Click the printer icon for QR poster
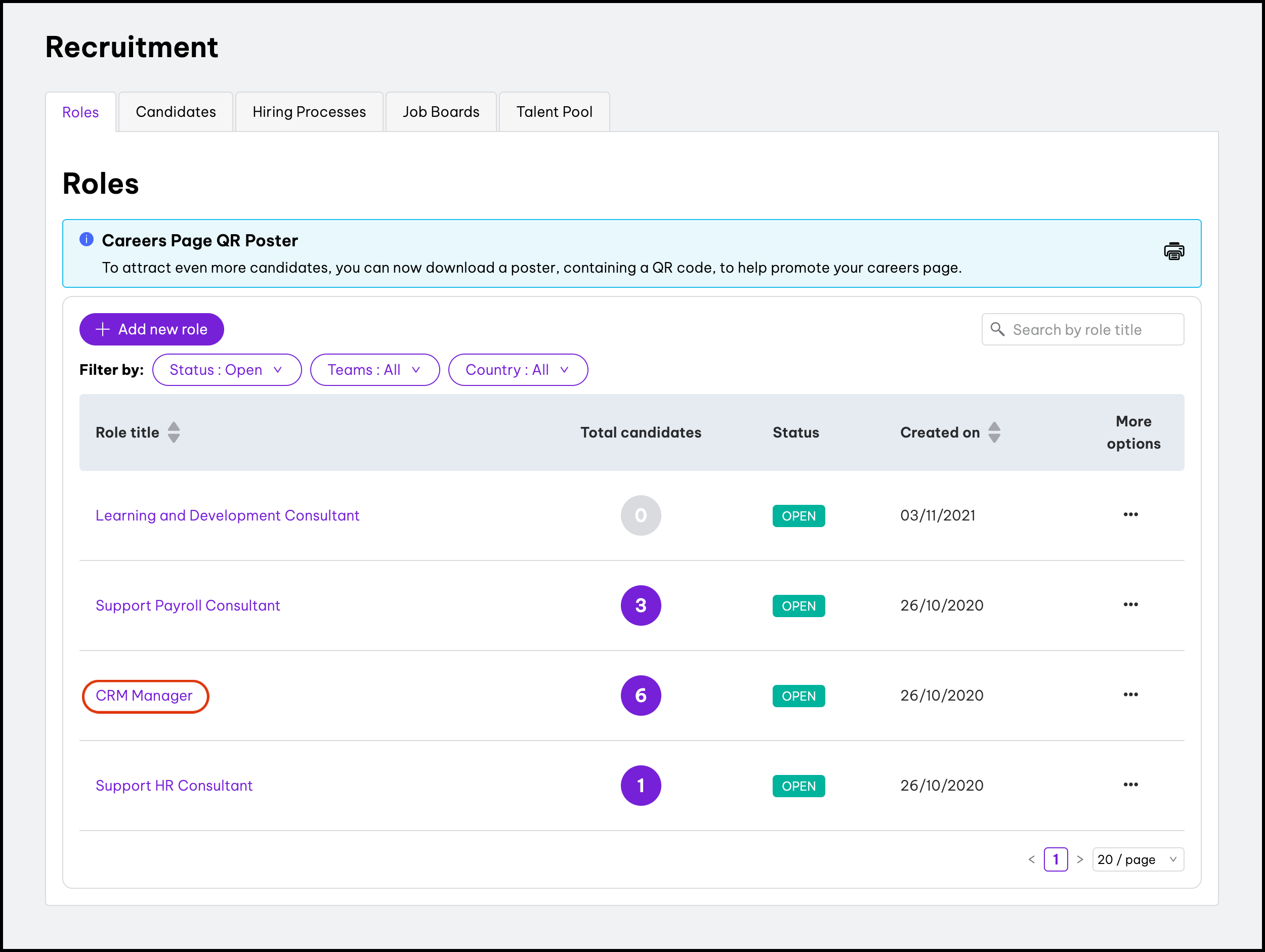 coord(1173,251)
